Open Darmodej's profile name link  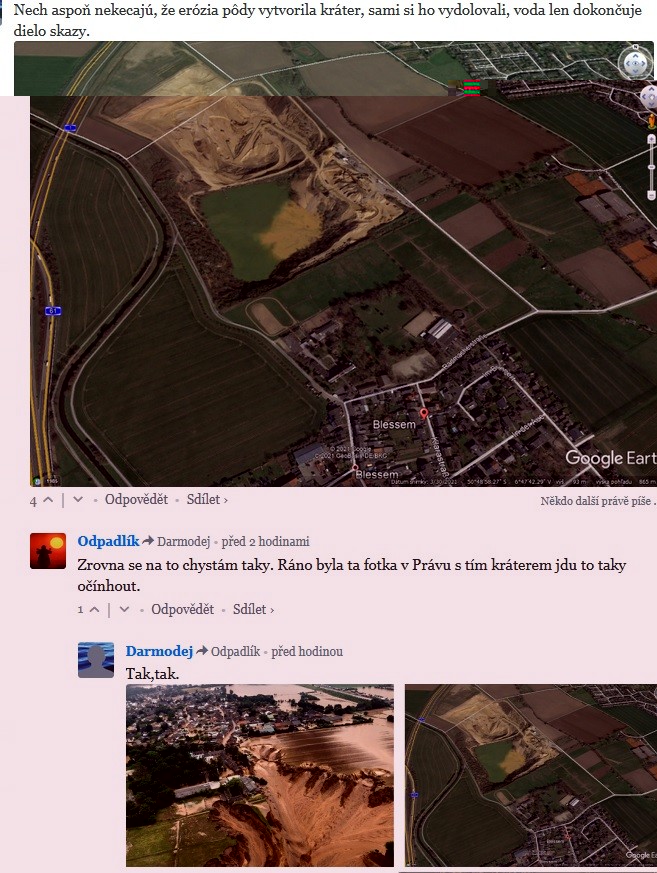[159, 651]
